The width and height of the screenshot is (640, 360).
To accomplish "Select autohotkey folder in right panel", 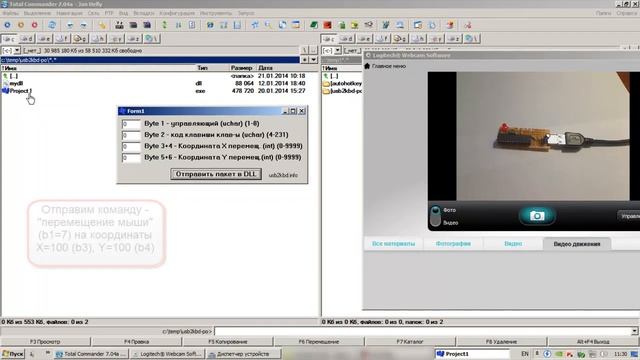I will coord(342,83).
